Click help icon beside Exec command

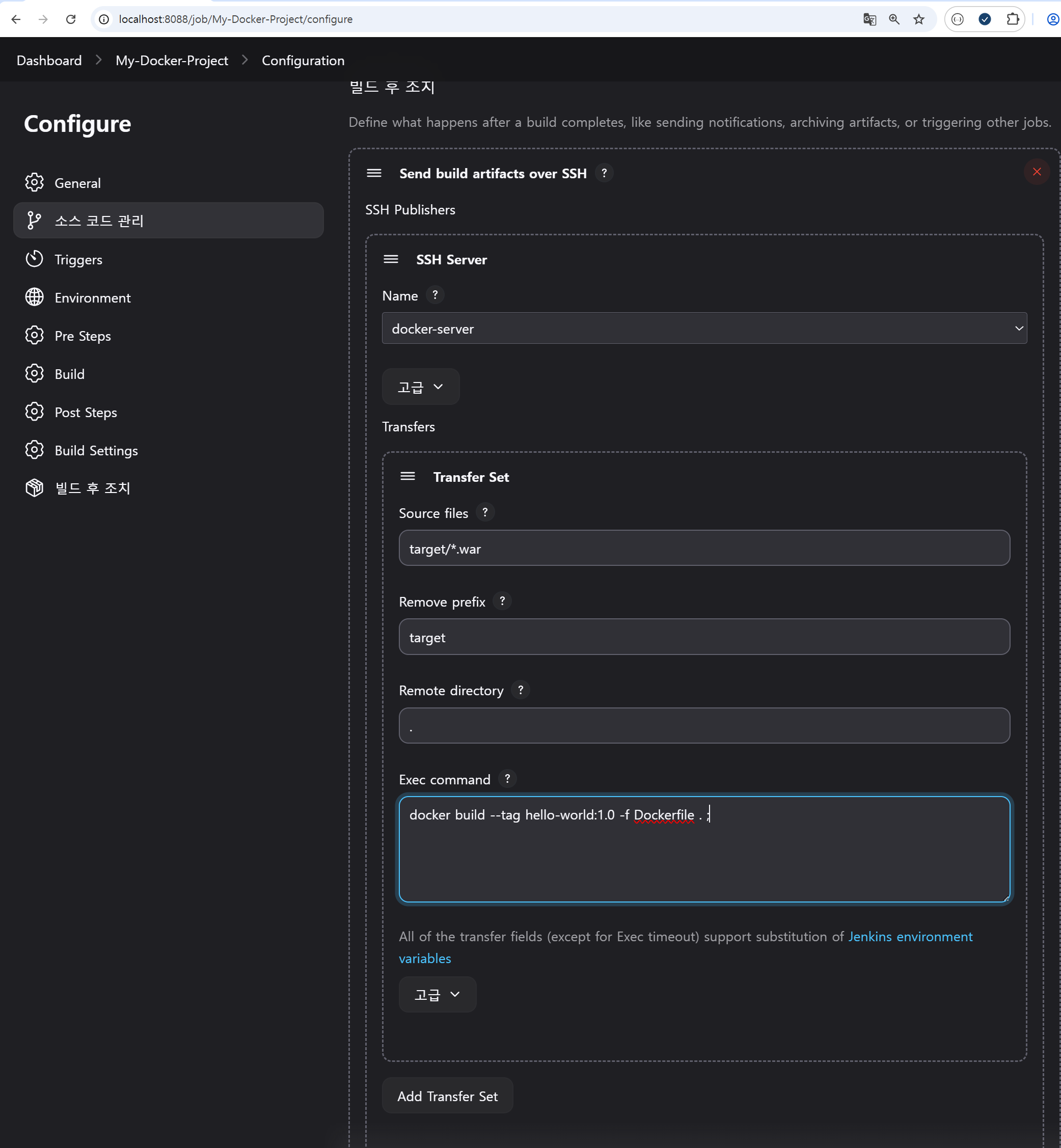(507, 779)
